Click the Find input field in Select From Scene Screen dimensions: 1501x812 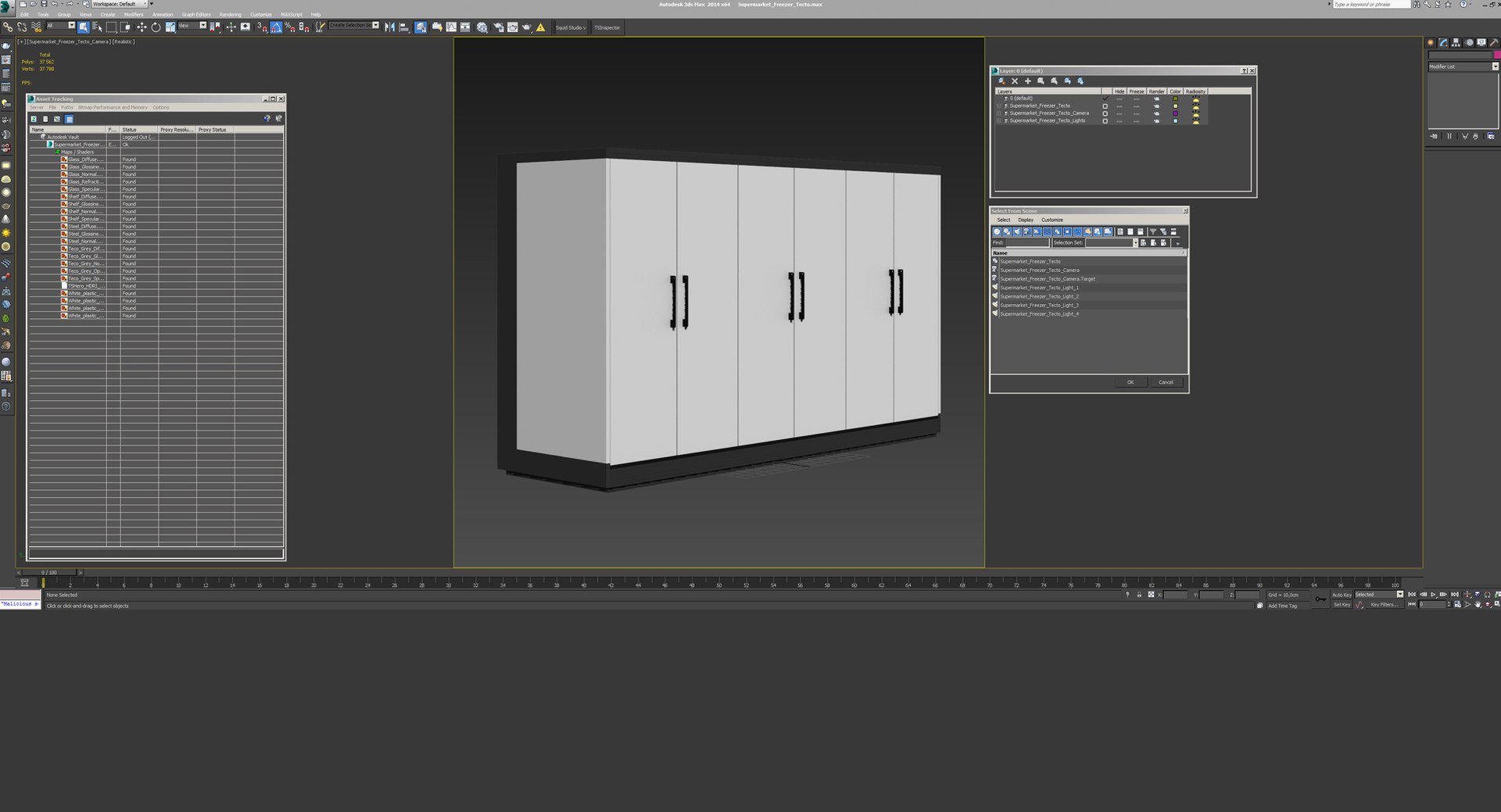coord(1027,243)
